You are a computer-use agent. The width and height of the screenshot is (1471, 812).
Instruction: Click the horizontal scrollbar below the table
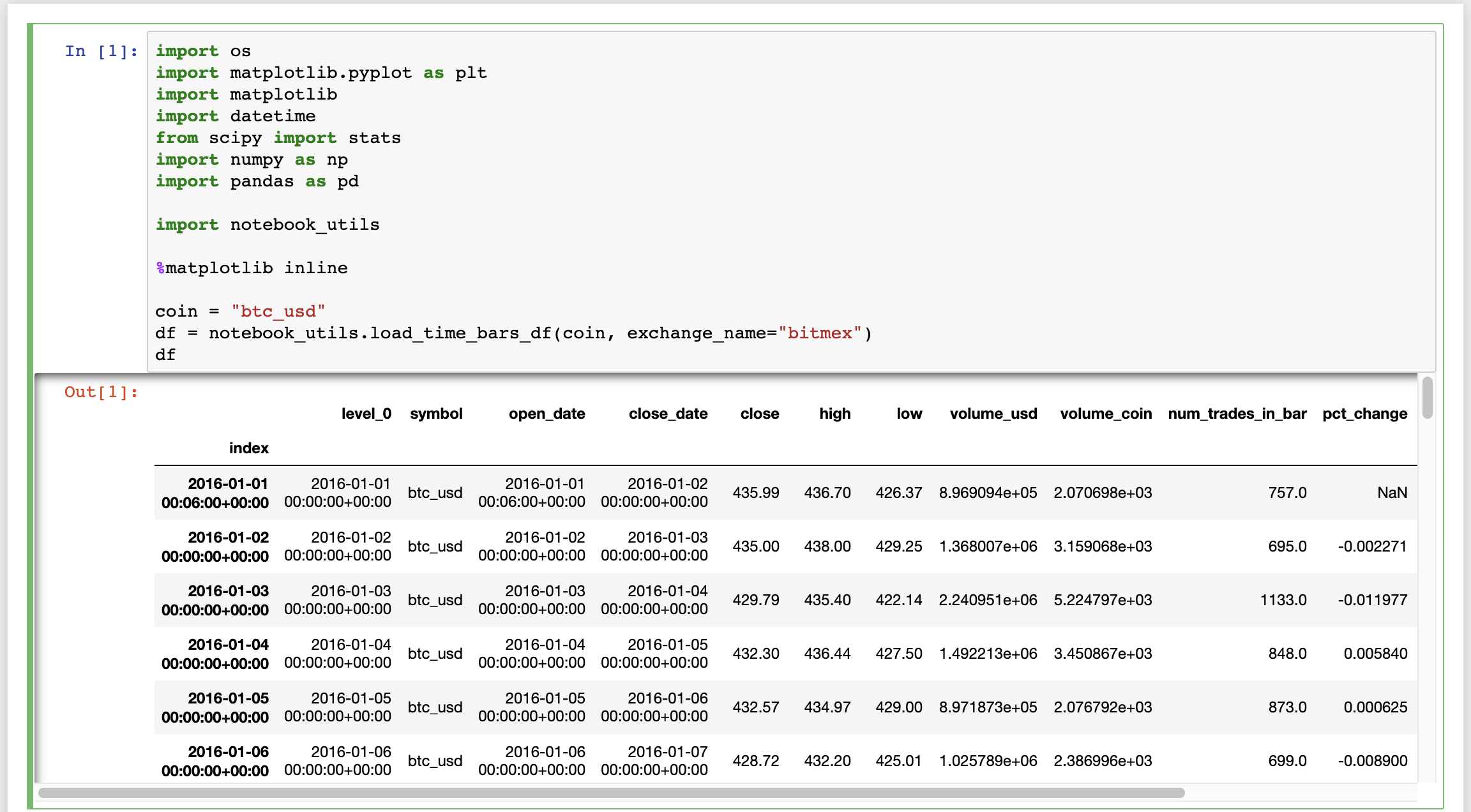611,793
